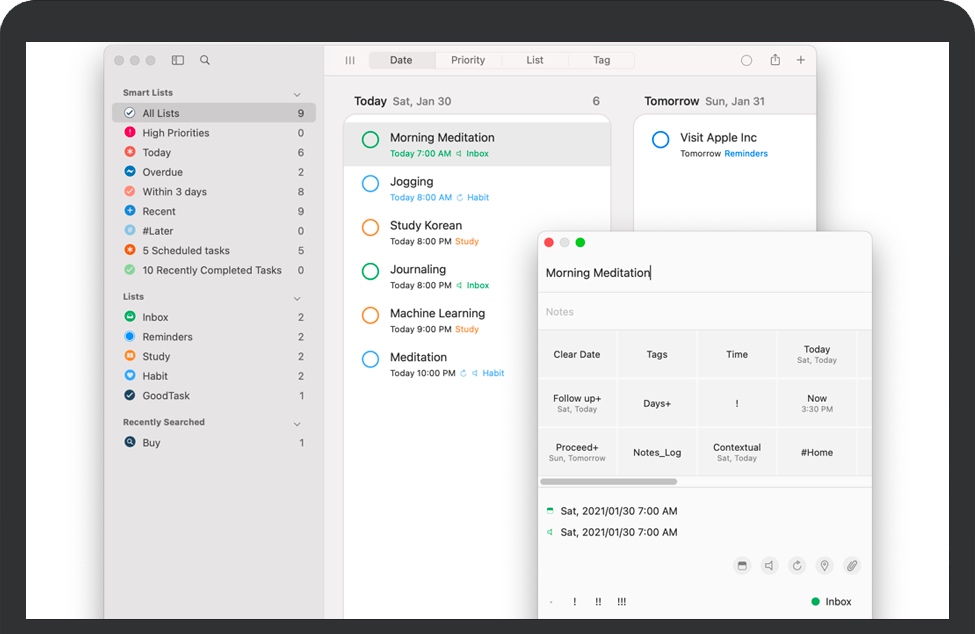Mark Morning Meditation task as complete
The height and width of the screenshot is (634, 975).
coord(370,140)
